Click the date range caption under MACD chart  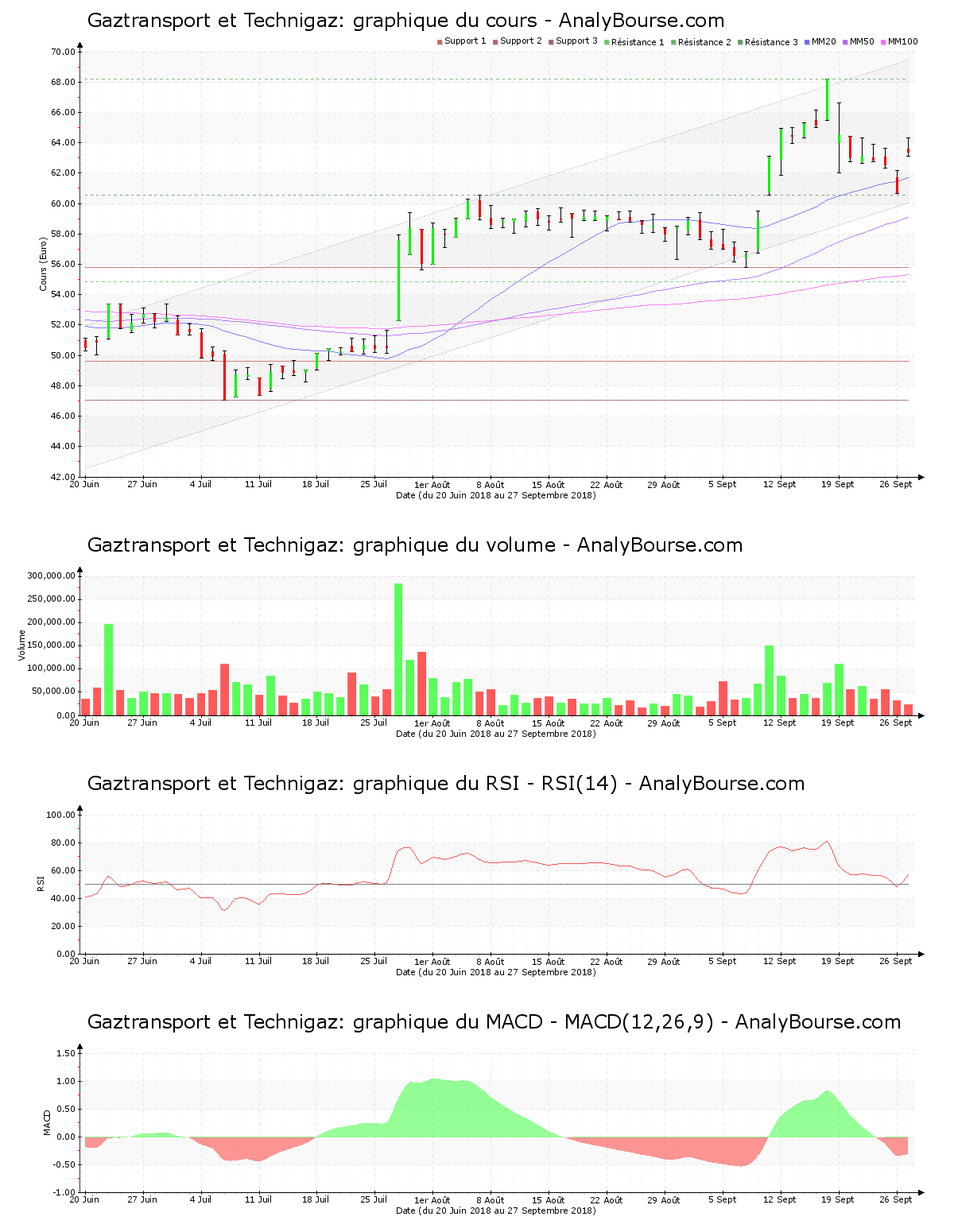(496, 1211)
